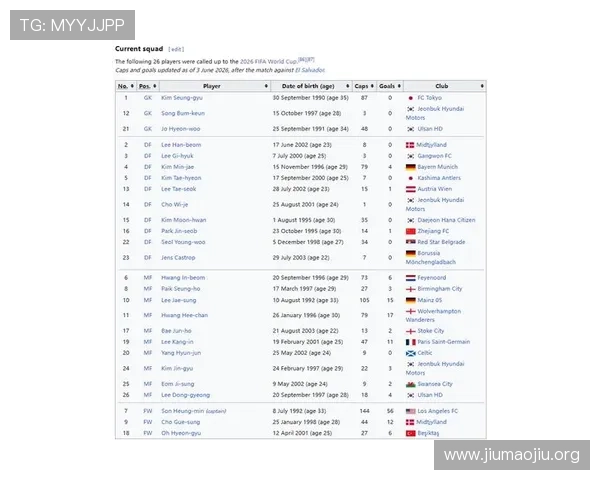Click the Serbia flag beside Red Star Belgrade
This screenshot has width=600, height=480.
click(x=411, y=242)
